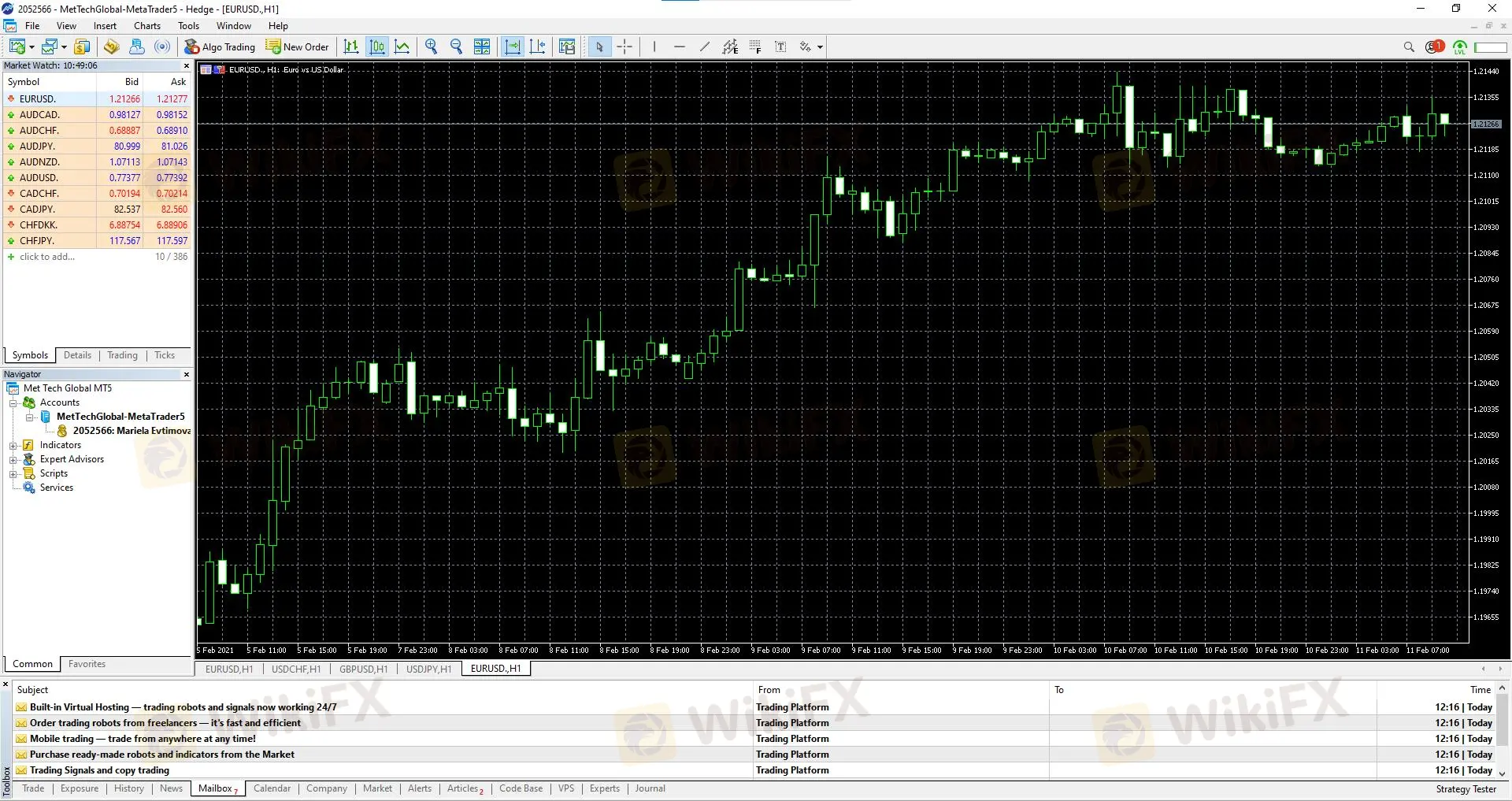1512x801 pixels.
Task: Switch to the GBPUSD,H1 chart tab
Action: pos(363,669)
